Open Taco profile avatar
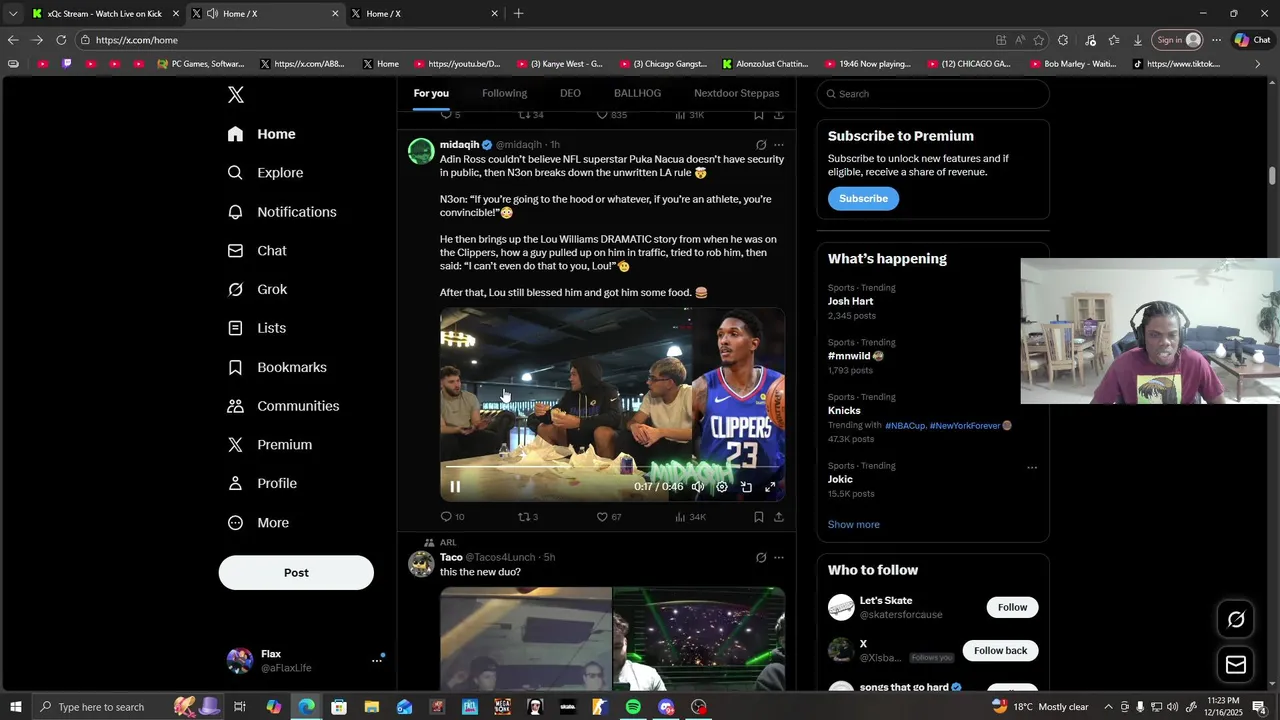This screenshot has width=1280, height=720. tap(421, 564)
